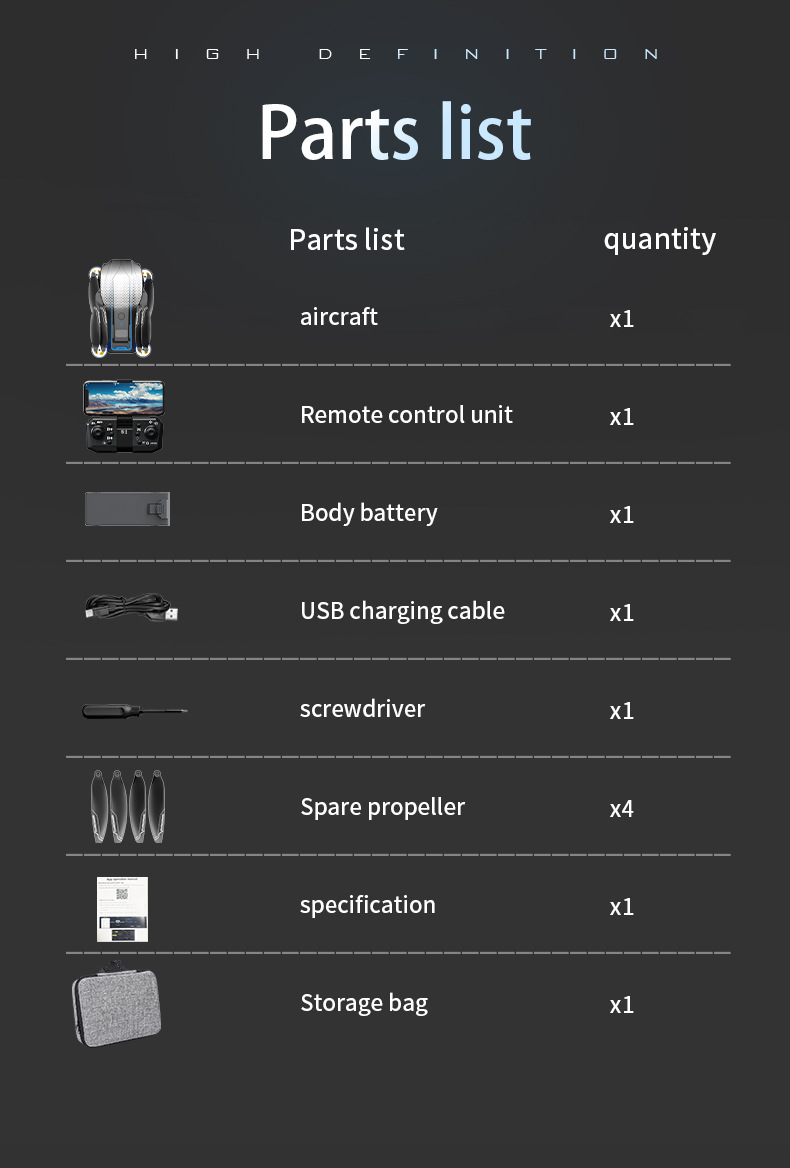Click the 'screwdriver' label
The image size is (790, 1168).
(362, 709)
